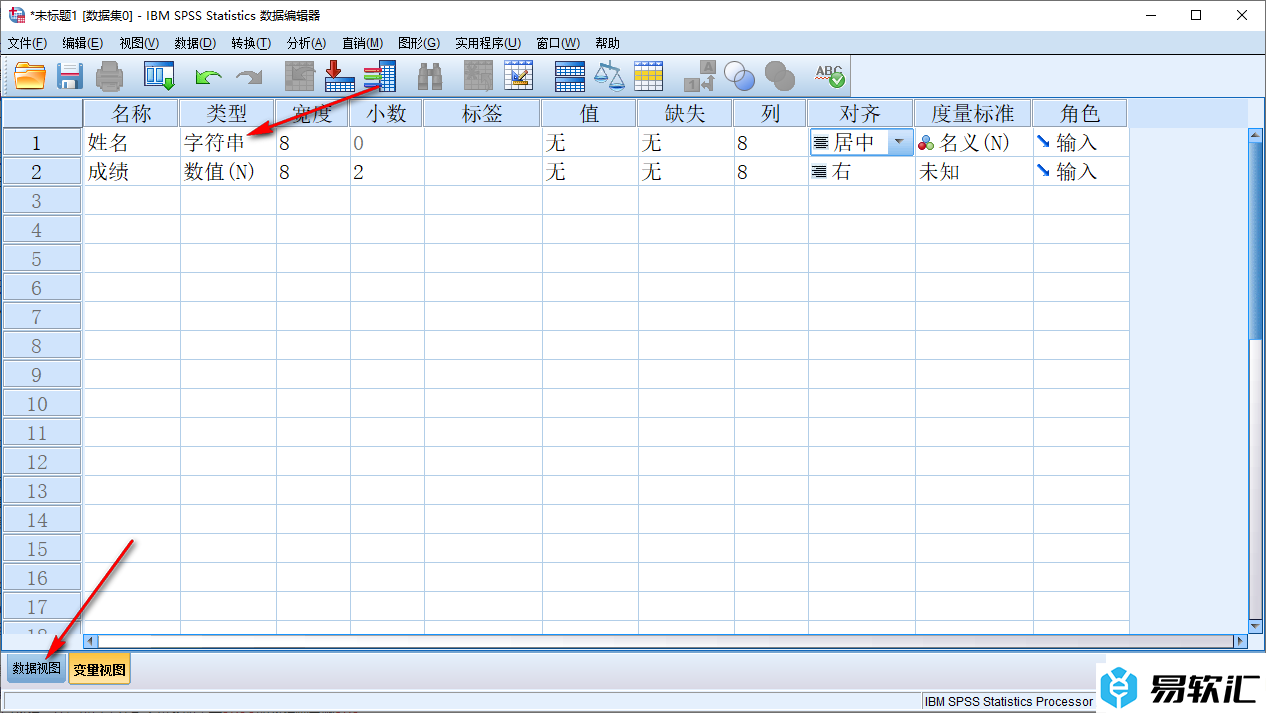
Task: Click the 数值(N) type cell
Action: click(228, 171)
